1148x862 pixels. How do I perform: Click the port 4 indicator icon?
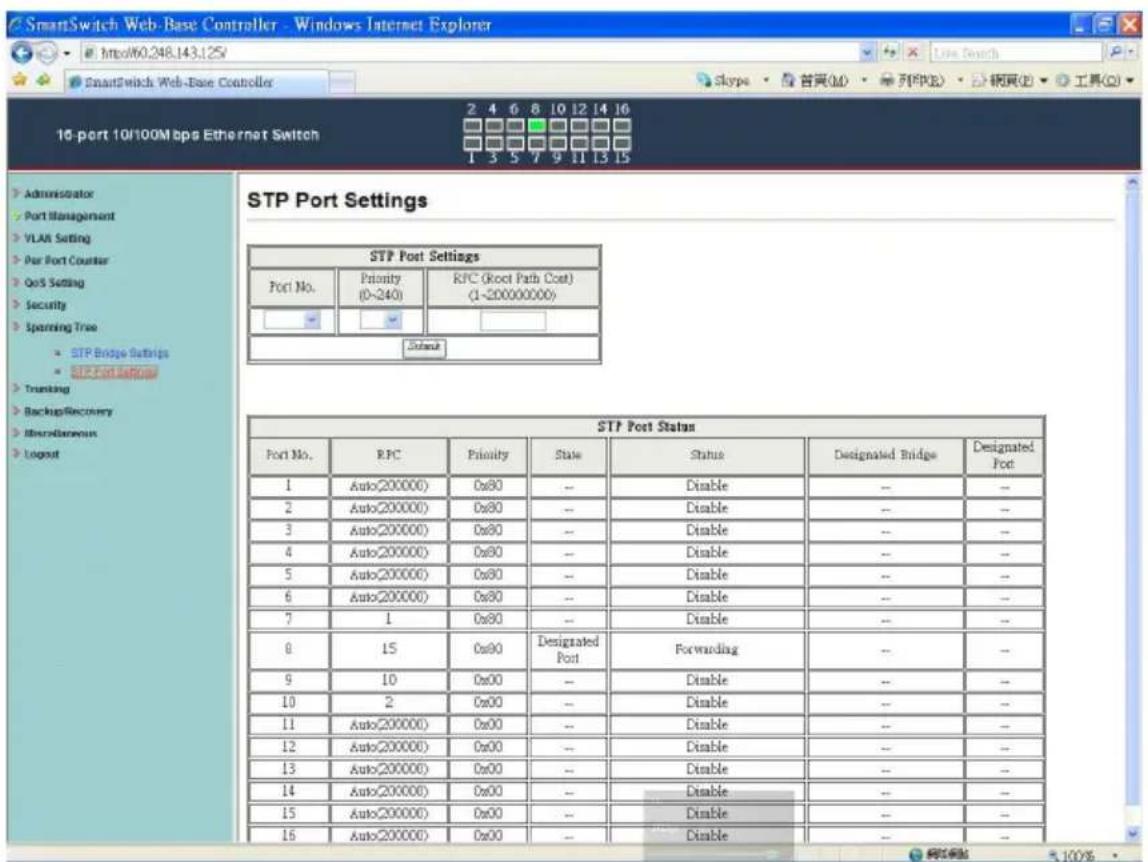pos(493,125)
